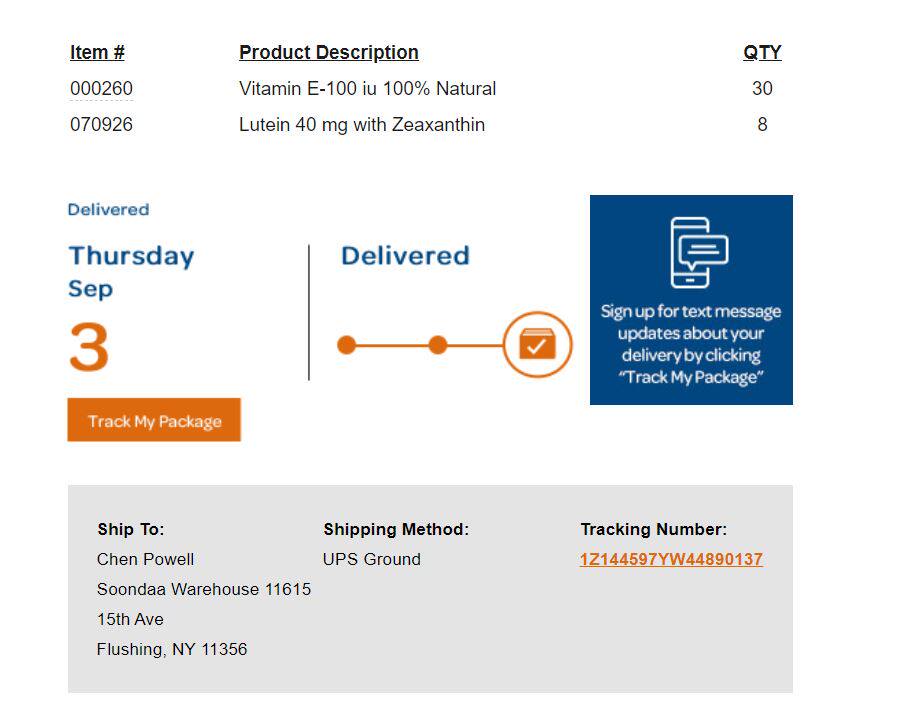
Task: Click item number 000260
Action: pyautogui.click(x=101, y=89)
